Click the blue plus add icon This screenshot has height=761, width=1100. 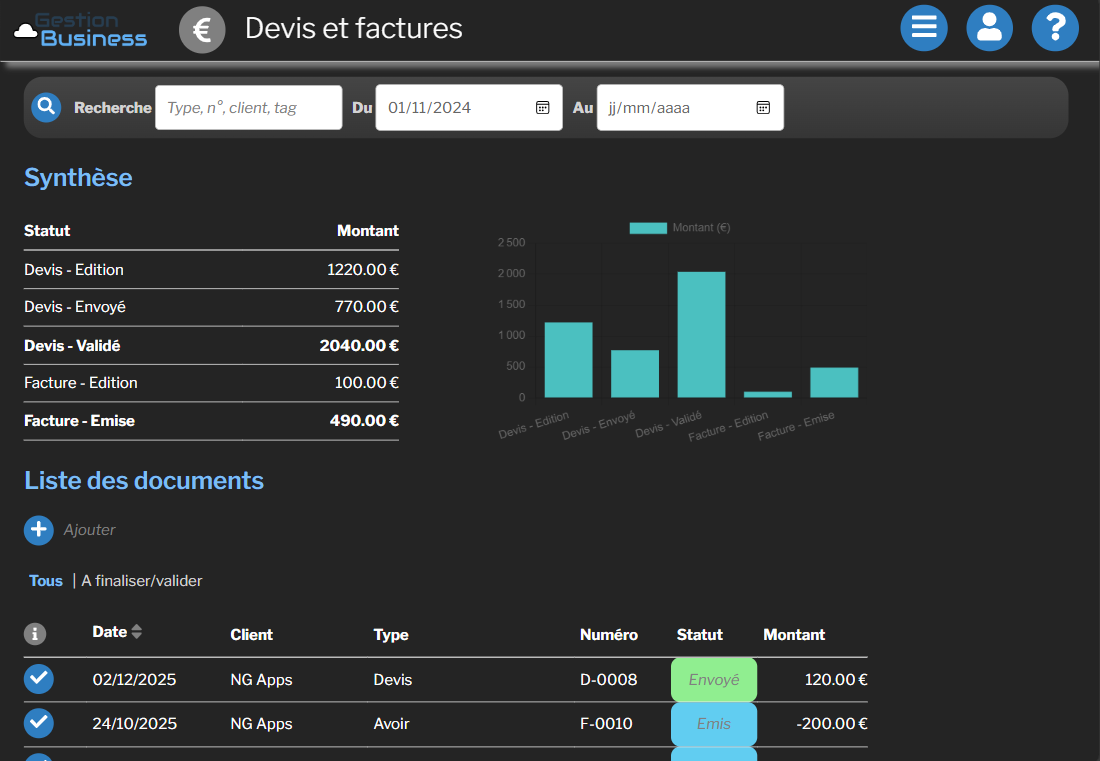[38, 530]
